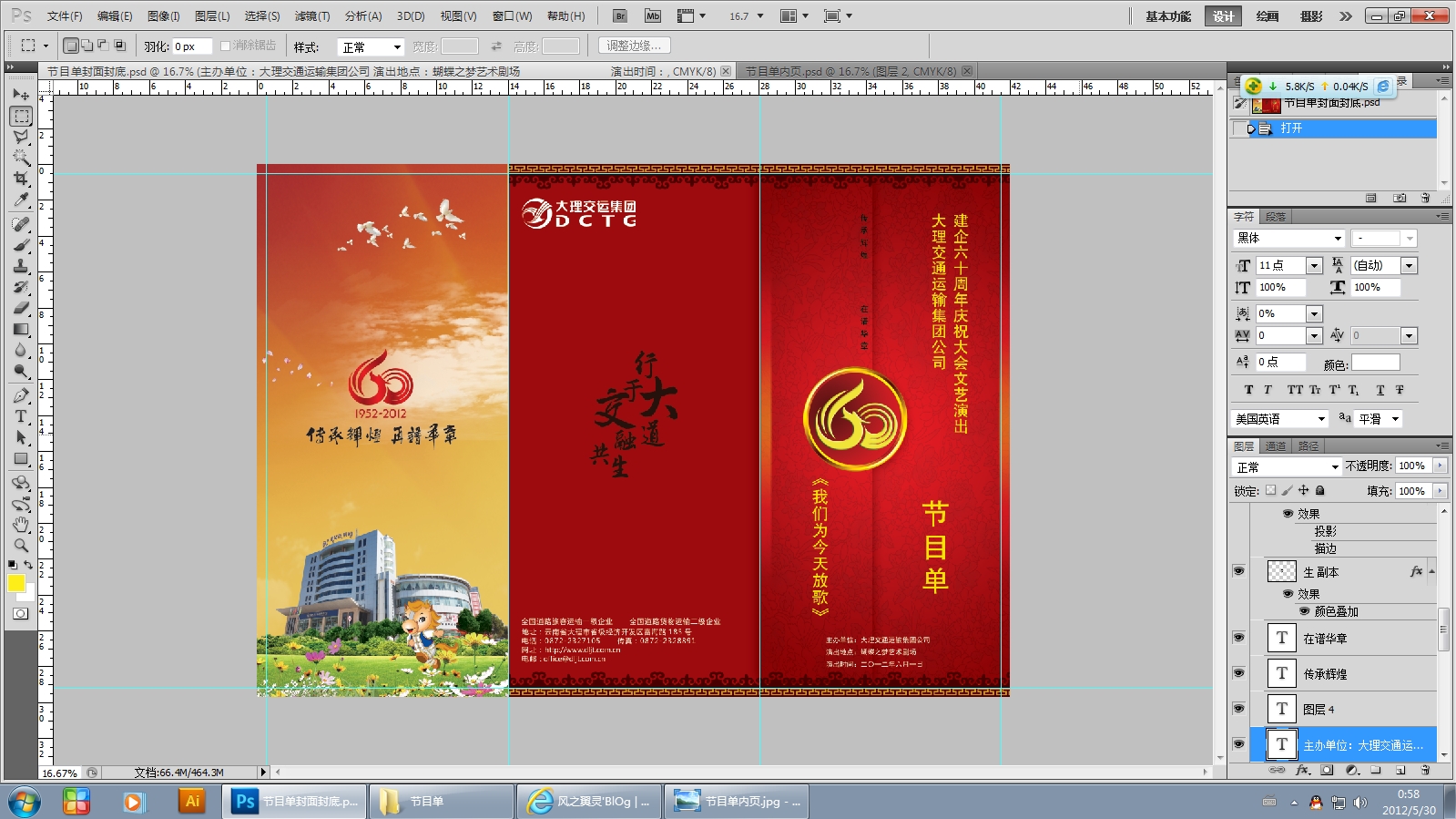Open the opacity slider arrow

click(1440, 466)
